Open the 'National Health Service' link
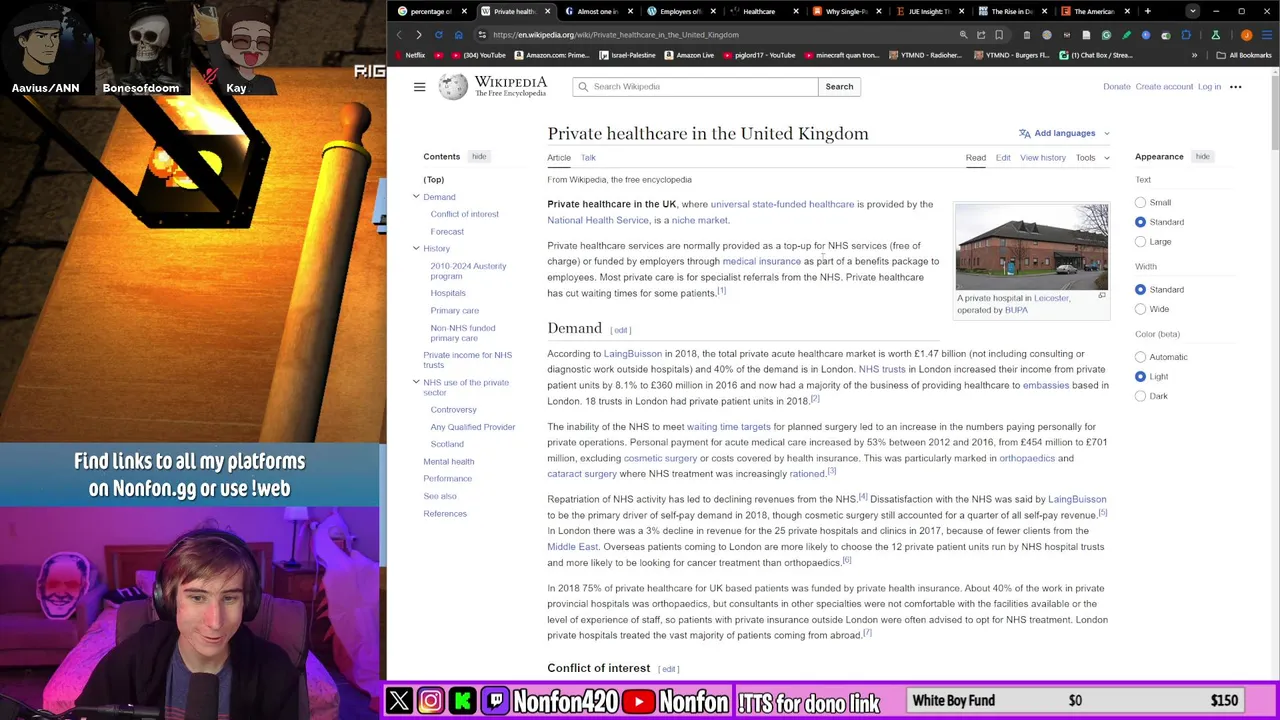1280x720 pixels. [x=598, y=220]
